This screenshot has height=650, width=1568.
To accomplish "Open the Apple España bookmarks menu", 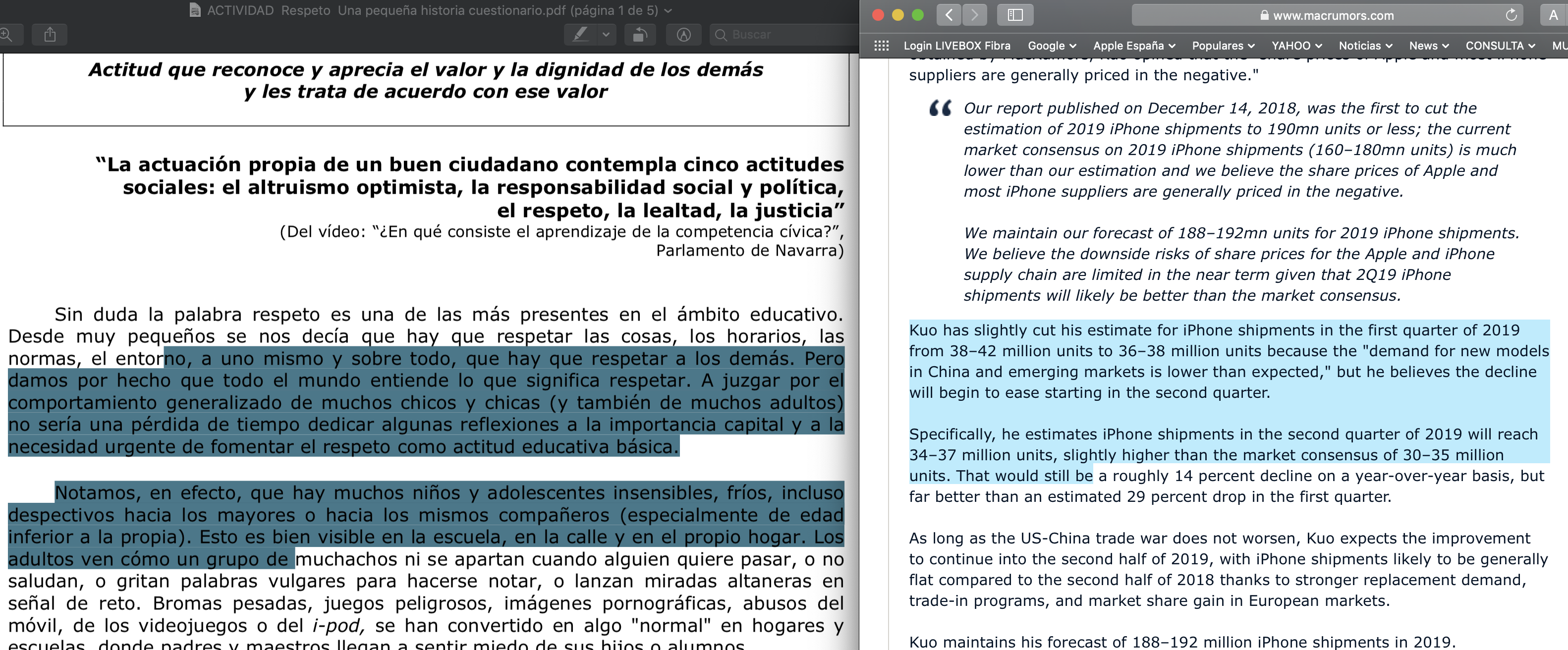I will click(x=1133, y=46).
